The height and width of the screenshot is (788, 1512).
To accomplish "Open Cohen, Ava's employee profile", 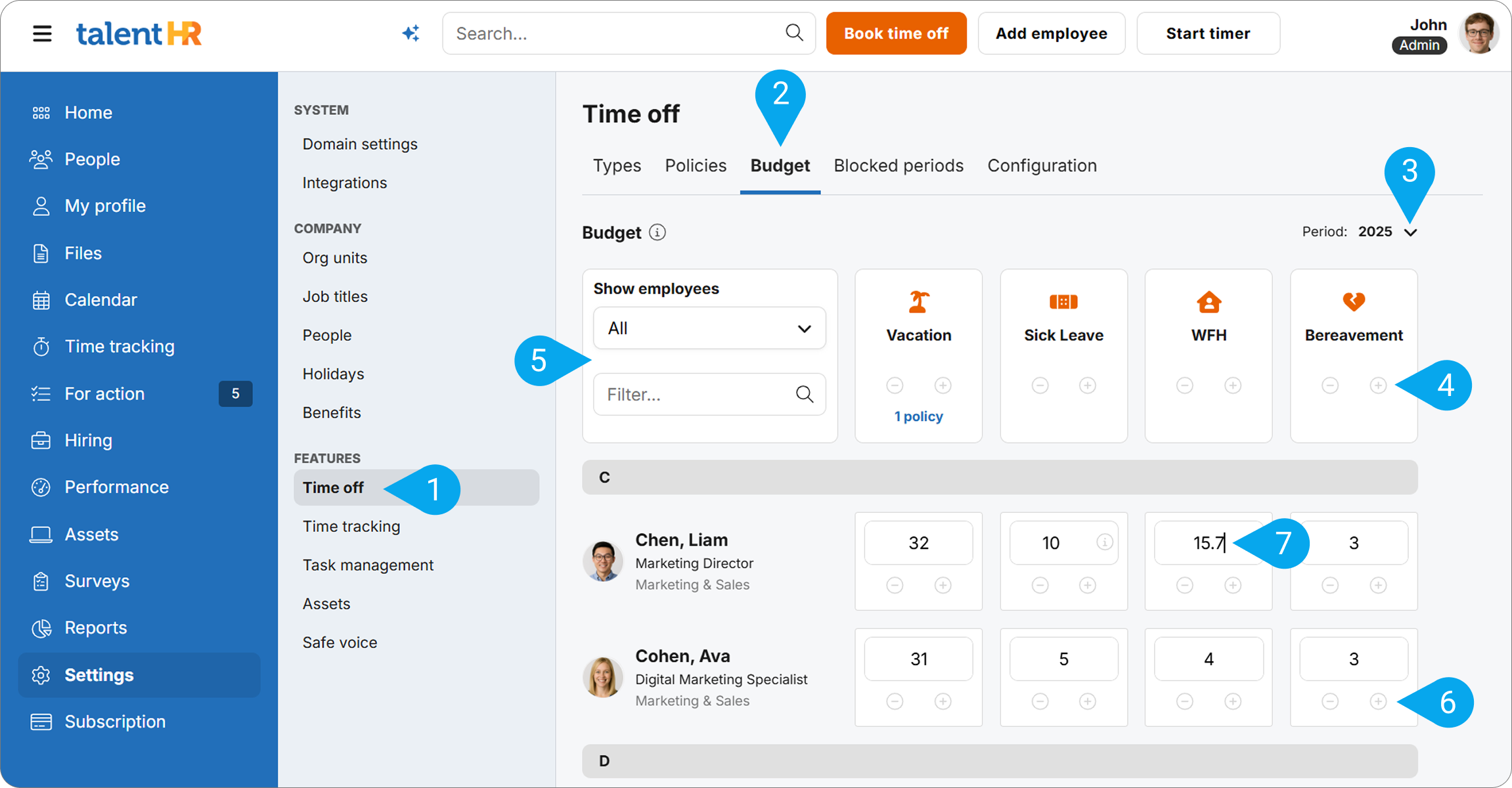I will [682, 656].
